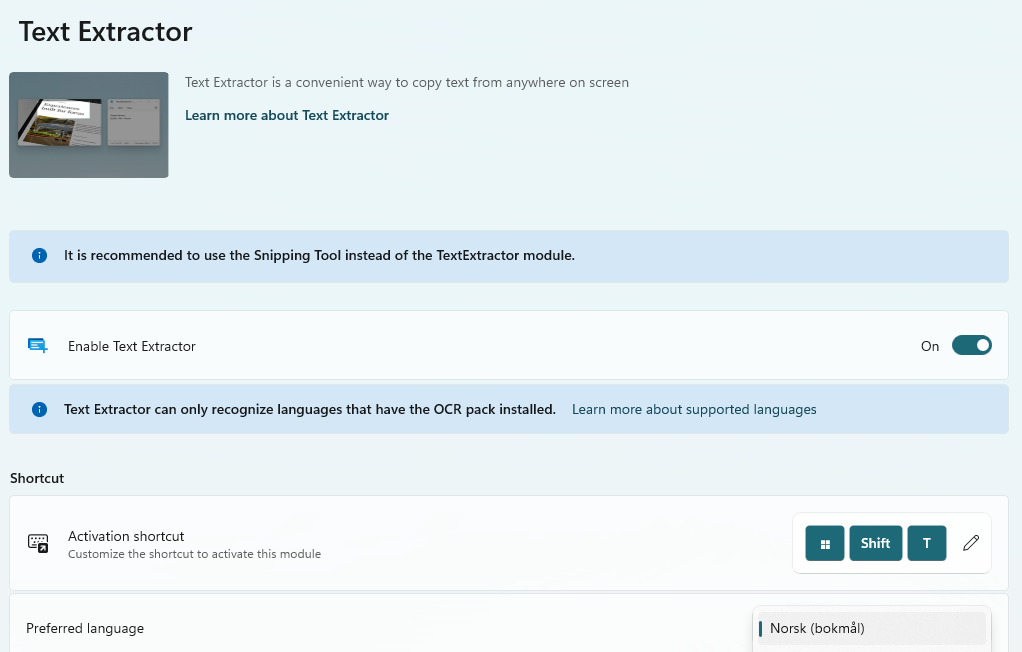The image size is (1022, 652).
Task: Click the OCR pack installed message text
Action: 310,409
